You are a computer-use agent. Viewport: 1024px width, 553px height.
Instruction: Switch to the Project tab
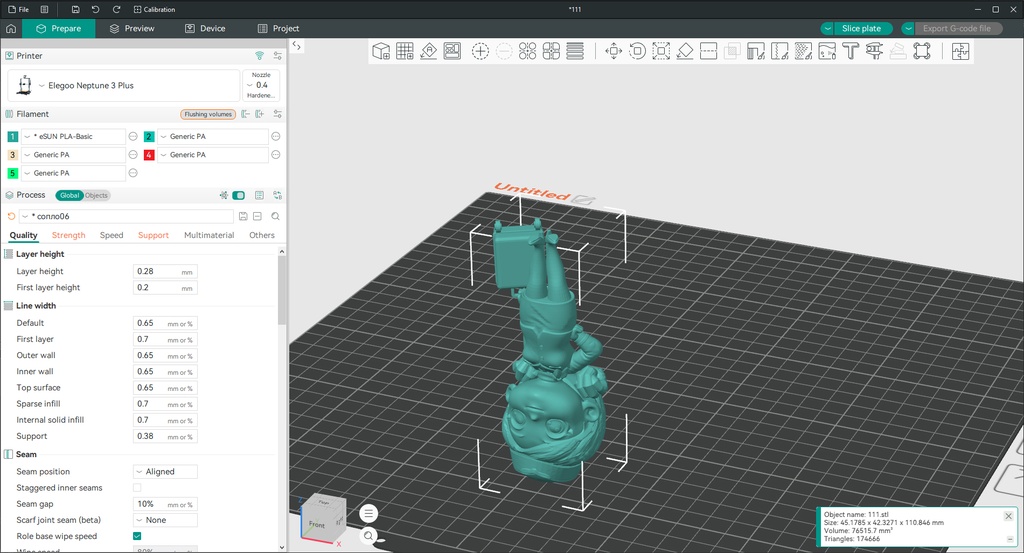tap(278, 28)
